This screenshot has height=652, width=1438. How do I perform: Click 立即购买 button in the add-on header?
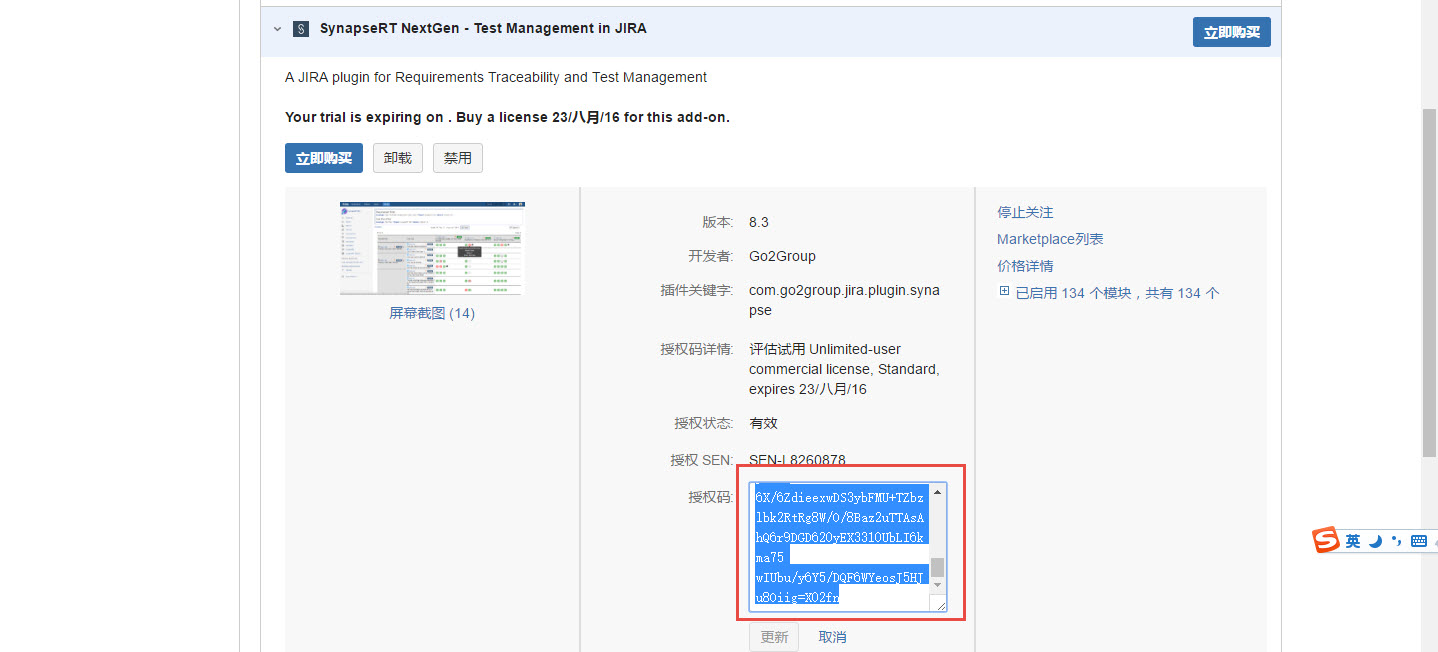pyautogui.click(x=1231, y=32)
